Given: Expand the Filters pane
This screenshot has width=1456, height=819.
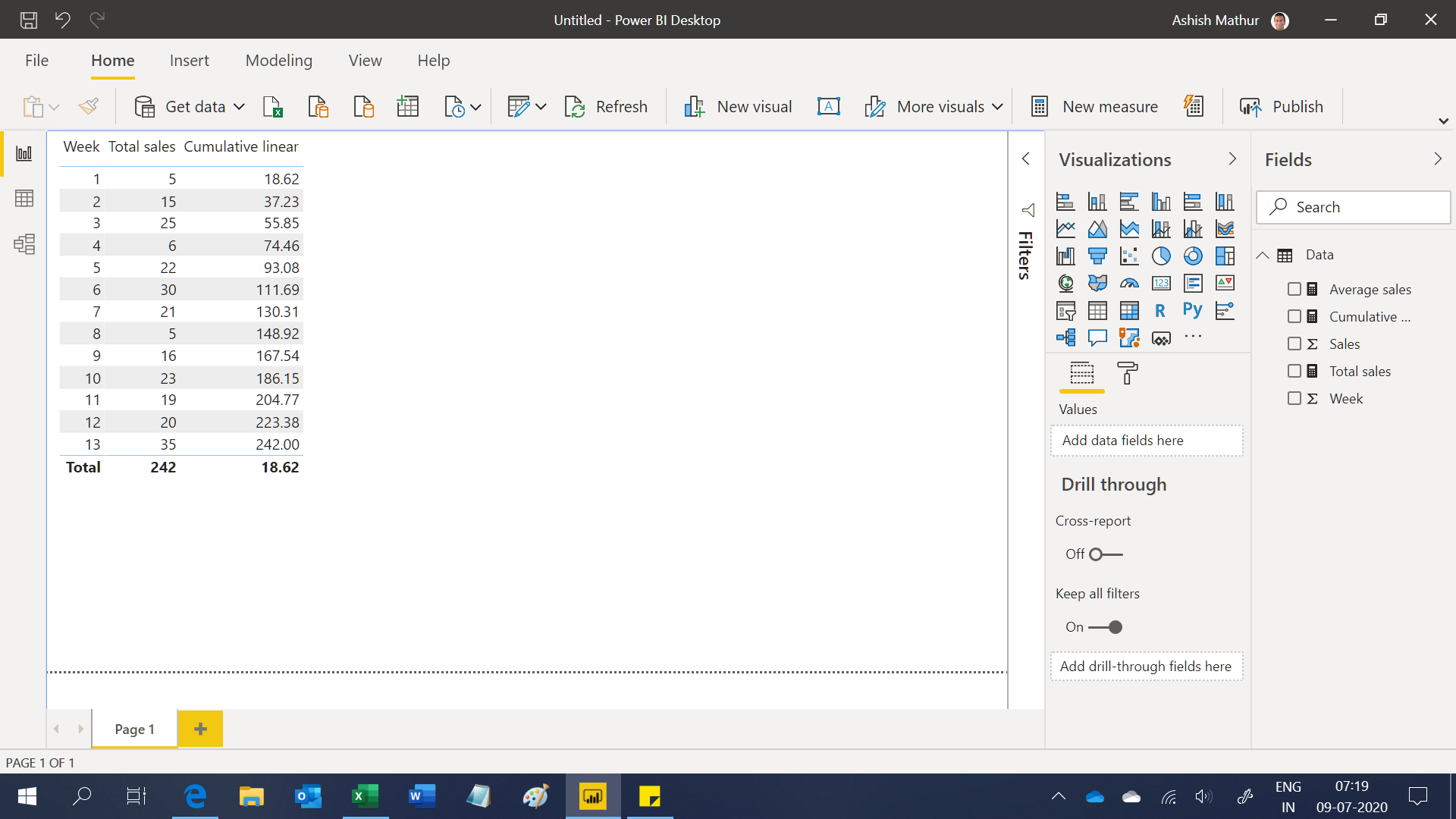Looking at the screenshot, I should [1026, 158].
